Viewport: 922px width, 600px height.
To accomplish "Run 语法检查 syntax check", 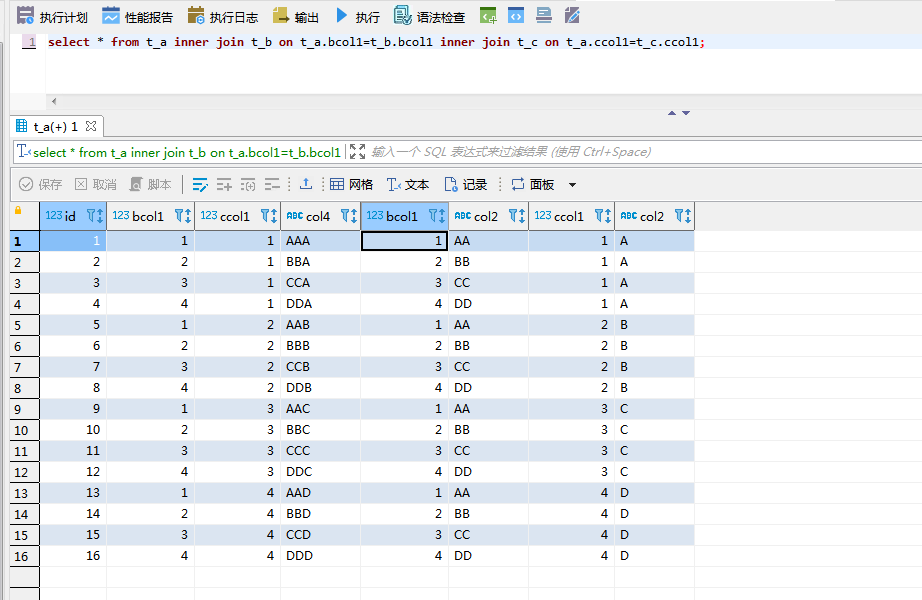I will coord(429,16).
